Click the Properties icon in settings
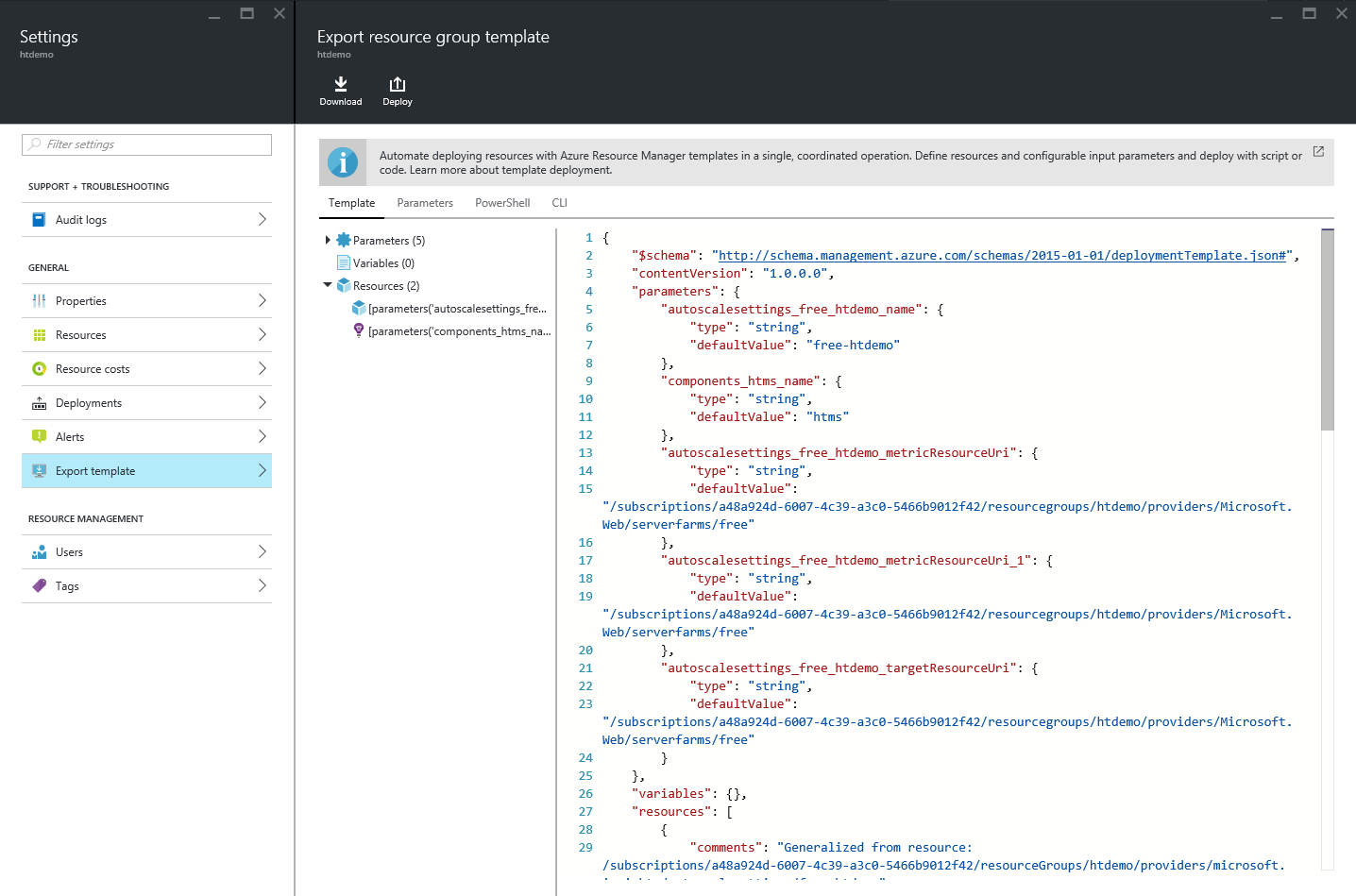The image size is (1356, 896). tap(39, 301)
